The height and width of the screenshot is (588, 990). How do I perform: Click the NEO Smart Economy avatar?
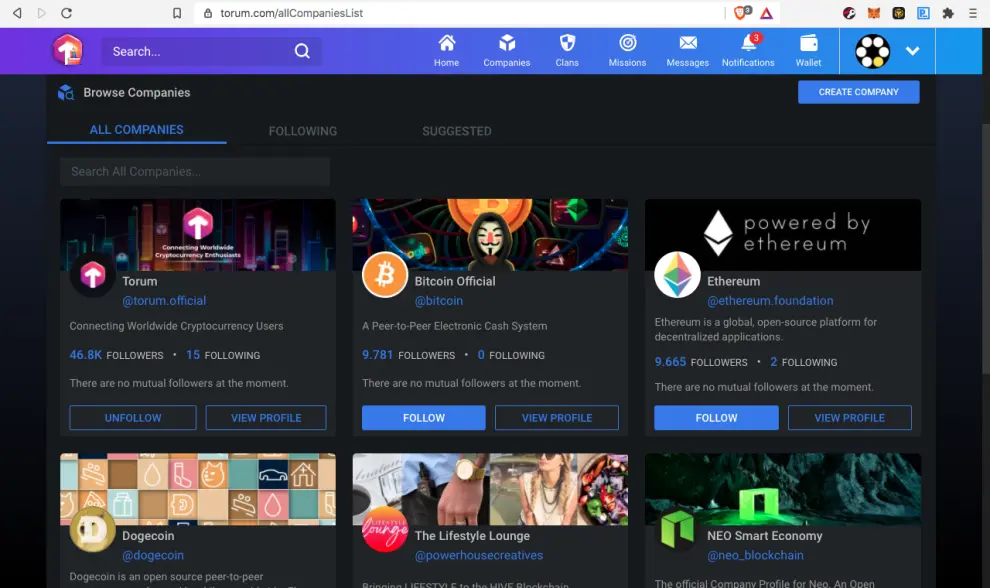coord(677,529)
